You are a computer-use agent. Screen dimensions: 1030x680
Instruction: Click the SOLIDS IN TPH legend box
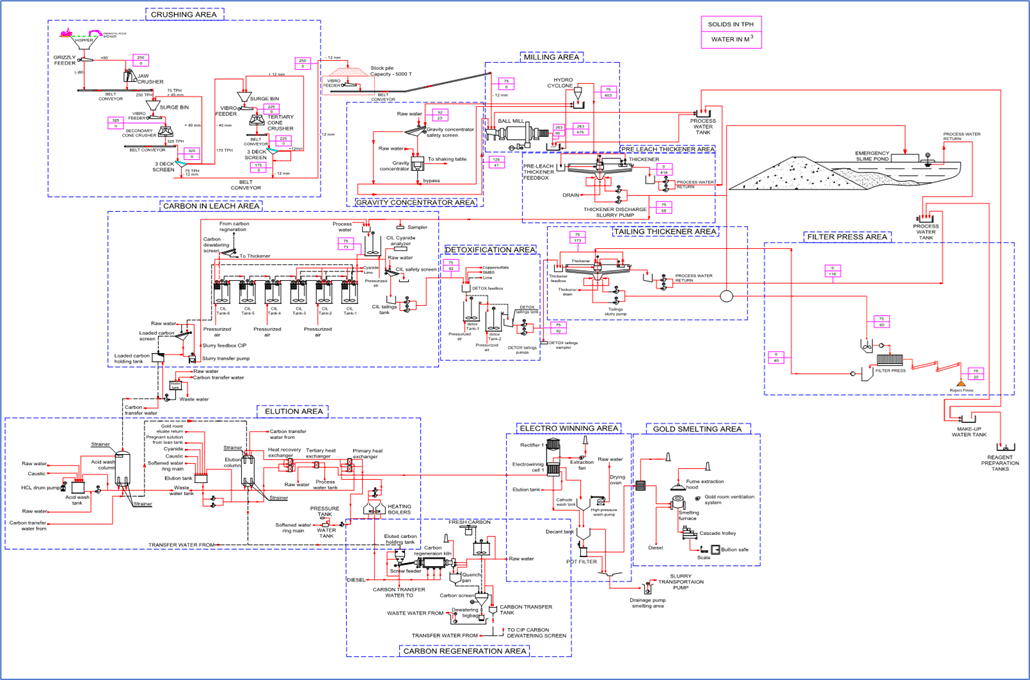tap(734, 23)
